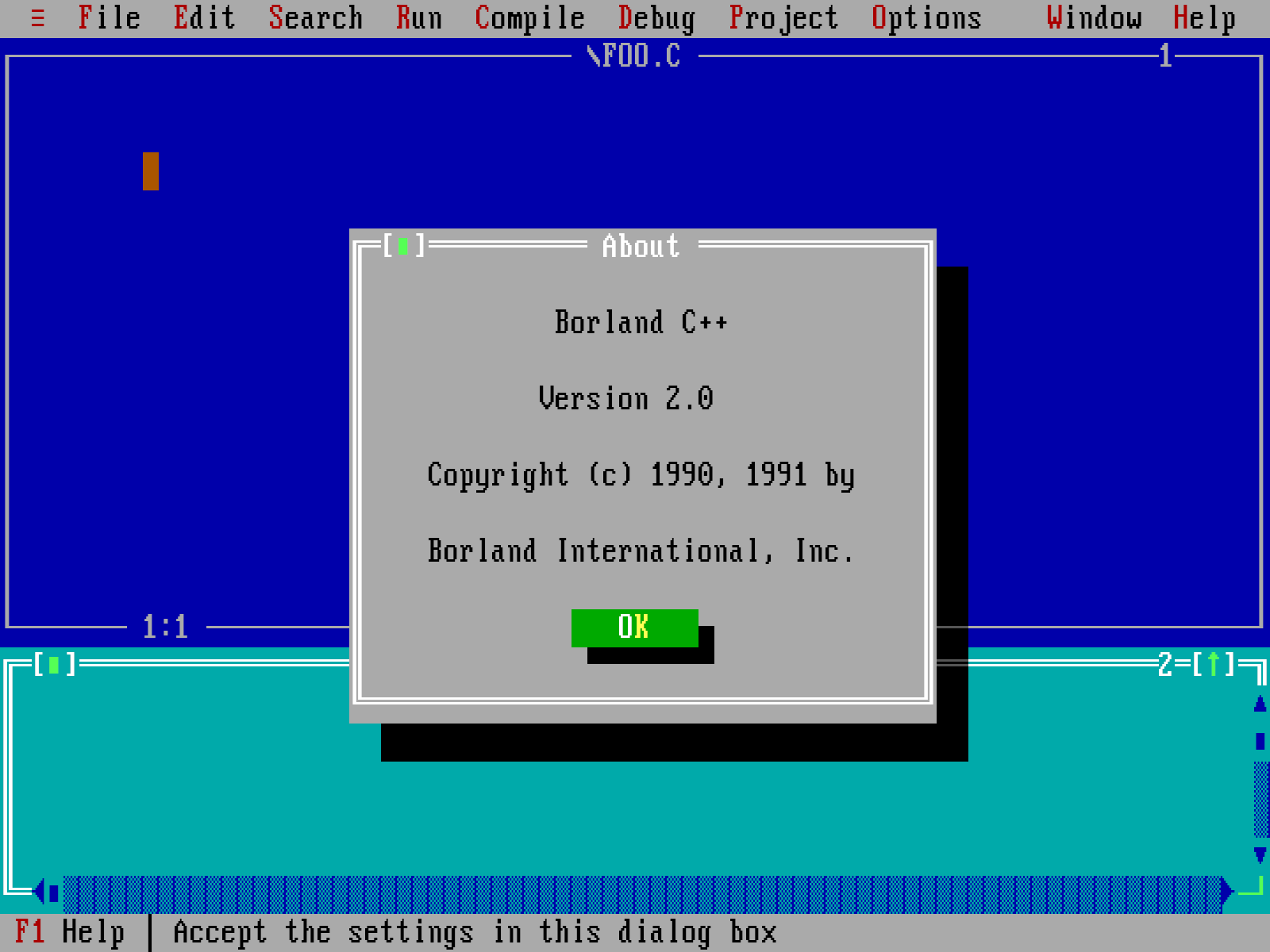1270x952 pixels.
Task: Click the up arrow of the vertical scrollbar
Action: coord(1260,702)
